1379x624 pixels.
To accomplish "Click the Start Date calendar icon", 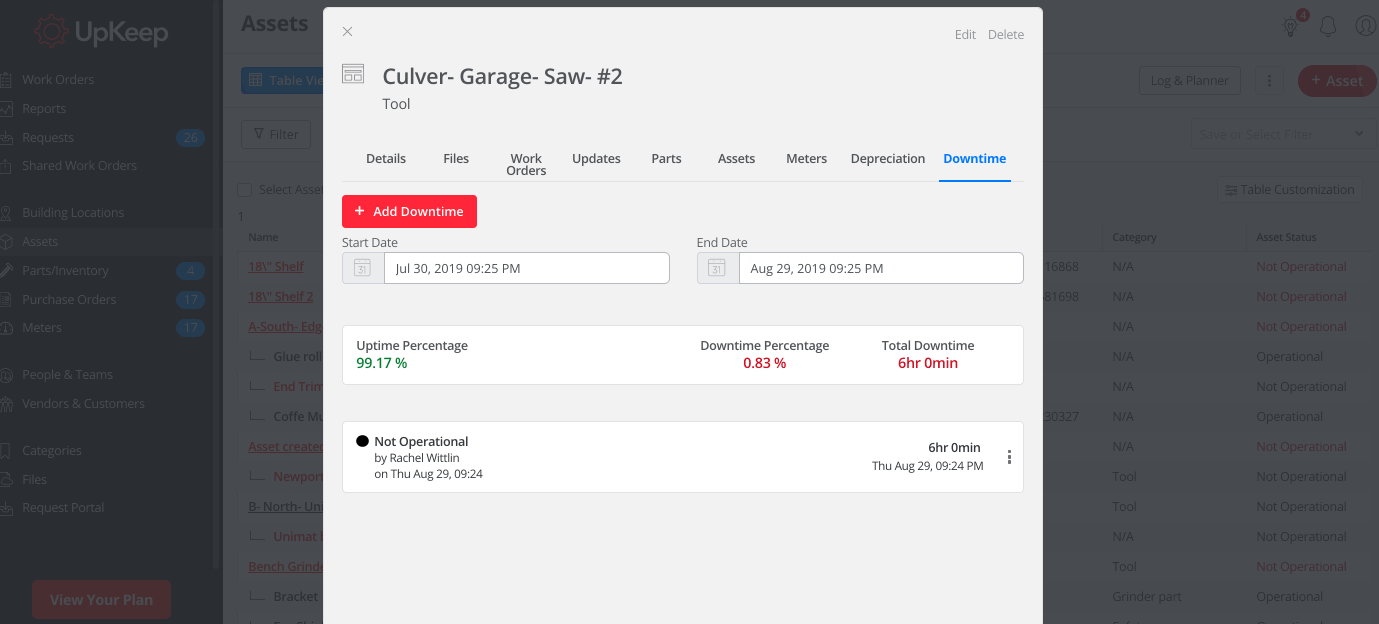I will point(363,268).
